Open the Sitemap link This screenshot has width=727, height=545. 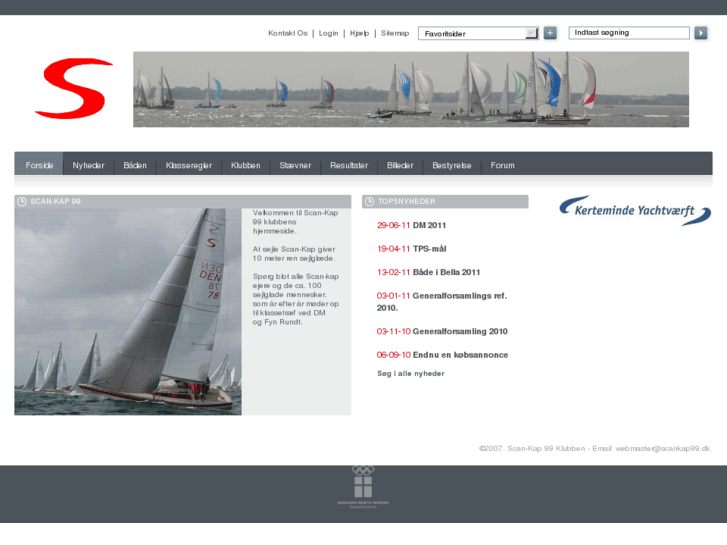click(x=395, y=33)
